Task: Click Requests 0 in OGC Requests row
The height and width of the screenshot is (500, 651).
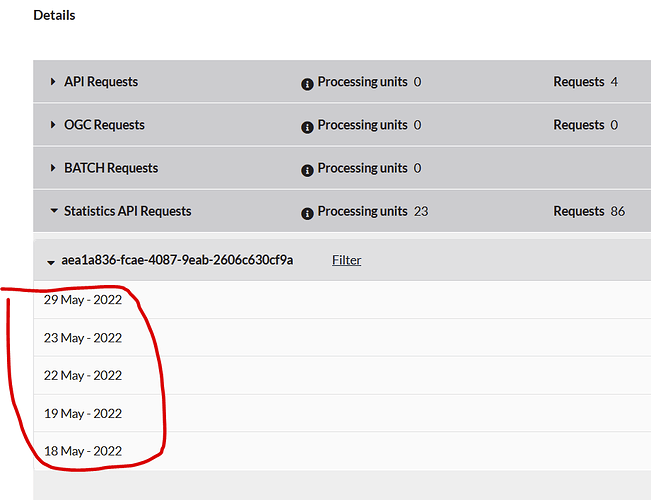Action: 586,125
